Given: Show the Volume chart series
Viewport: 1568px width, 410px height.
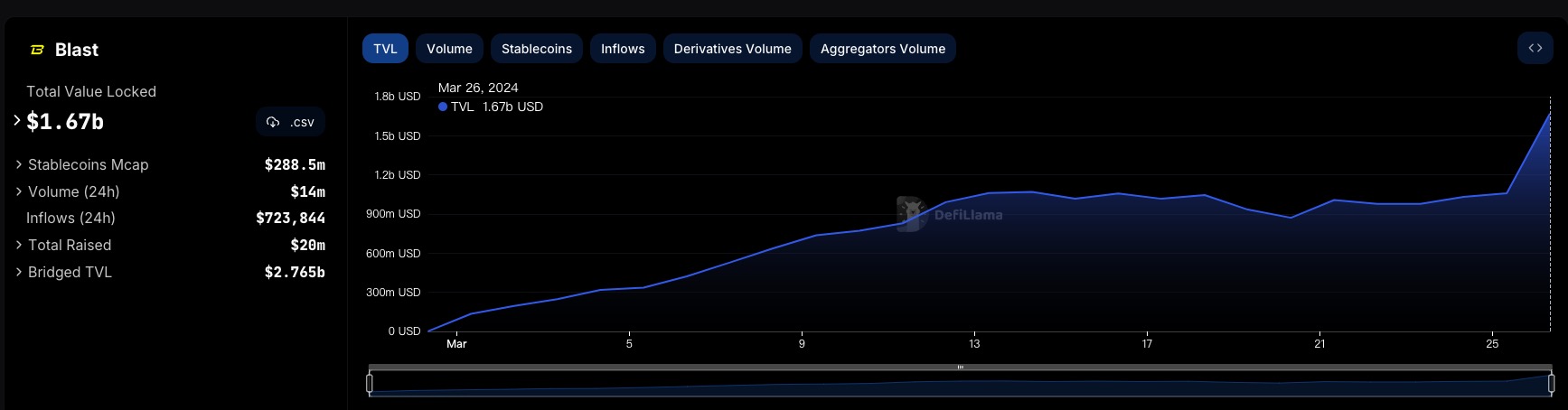Looking at the screenshot, I should point(449,49).
